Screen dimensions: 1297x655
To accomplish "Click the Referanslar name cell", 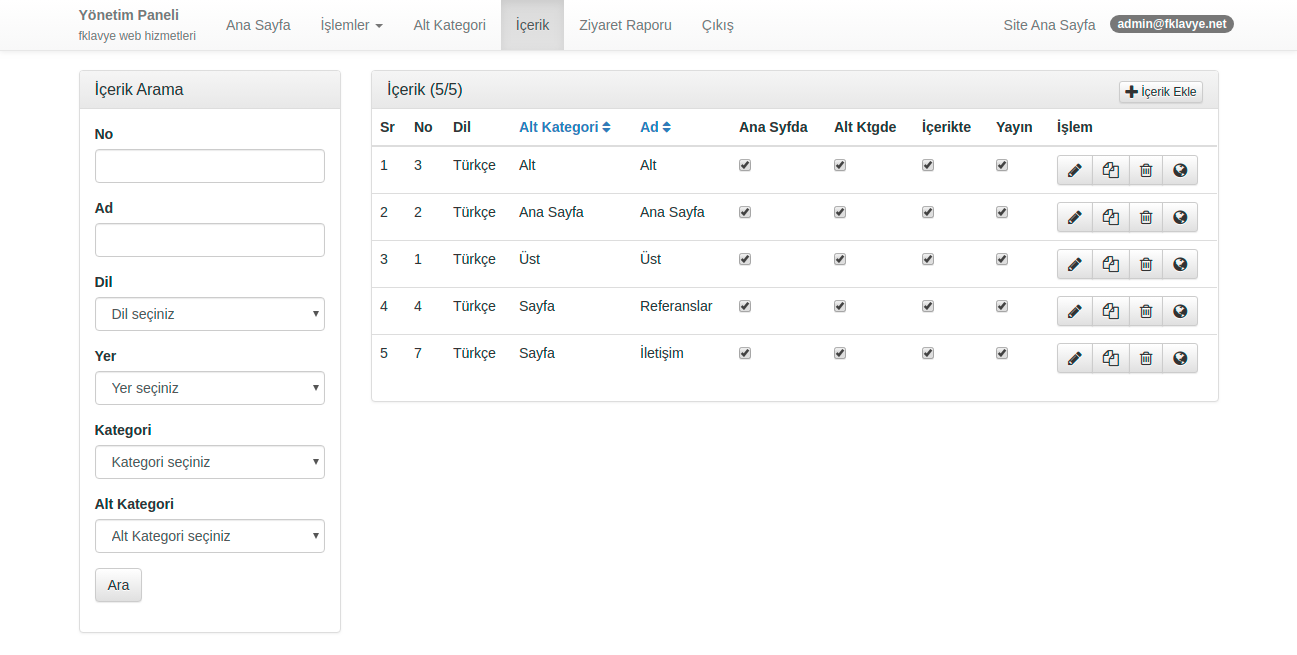I will [676, 306].
